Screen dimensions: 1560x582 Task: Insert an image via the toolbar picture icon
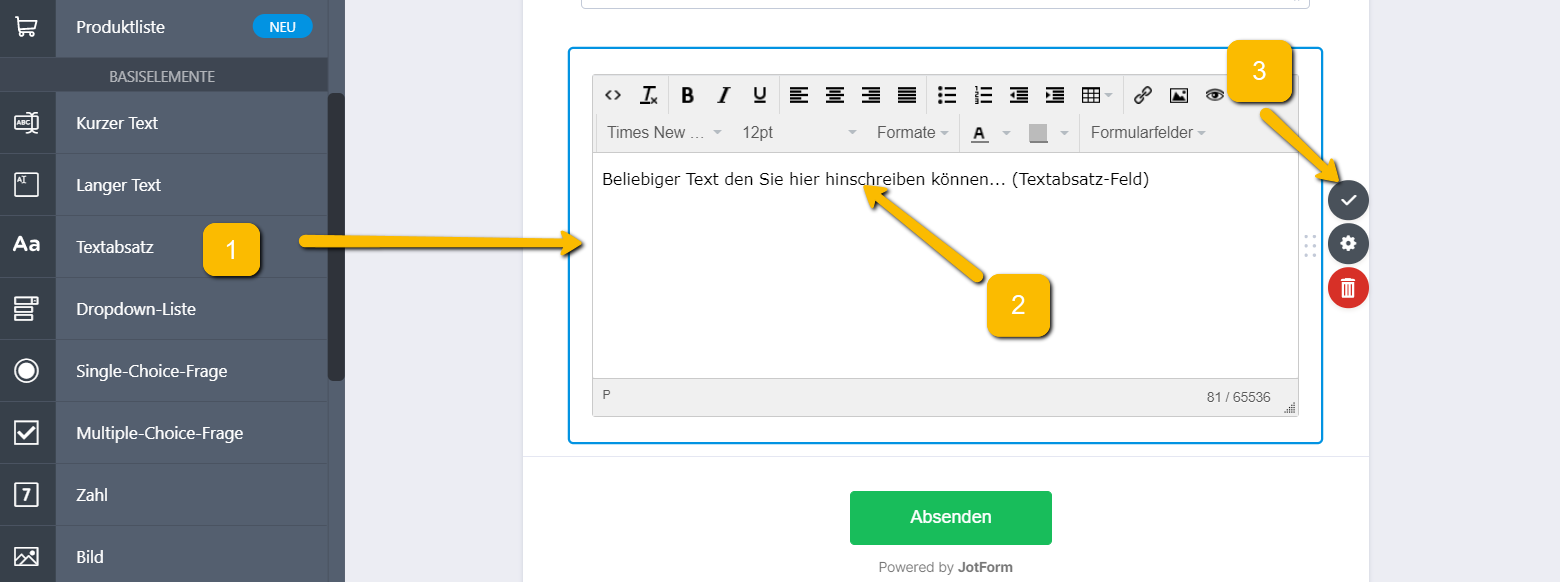click(1179, 95)
